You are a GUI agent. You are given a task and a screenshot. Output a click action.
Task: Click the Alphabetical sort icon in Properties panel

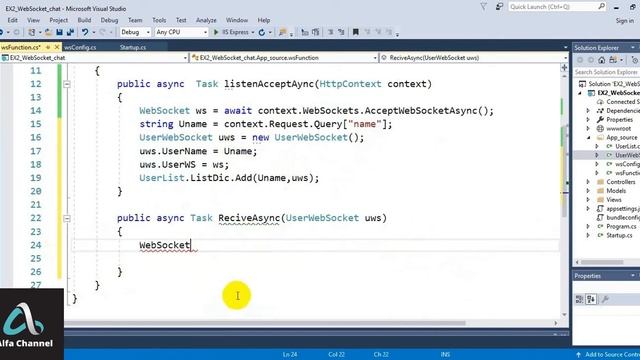coord(591,299)
